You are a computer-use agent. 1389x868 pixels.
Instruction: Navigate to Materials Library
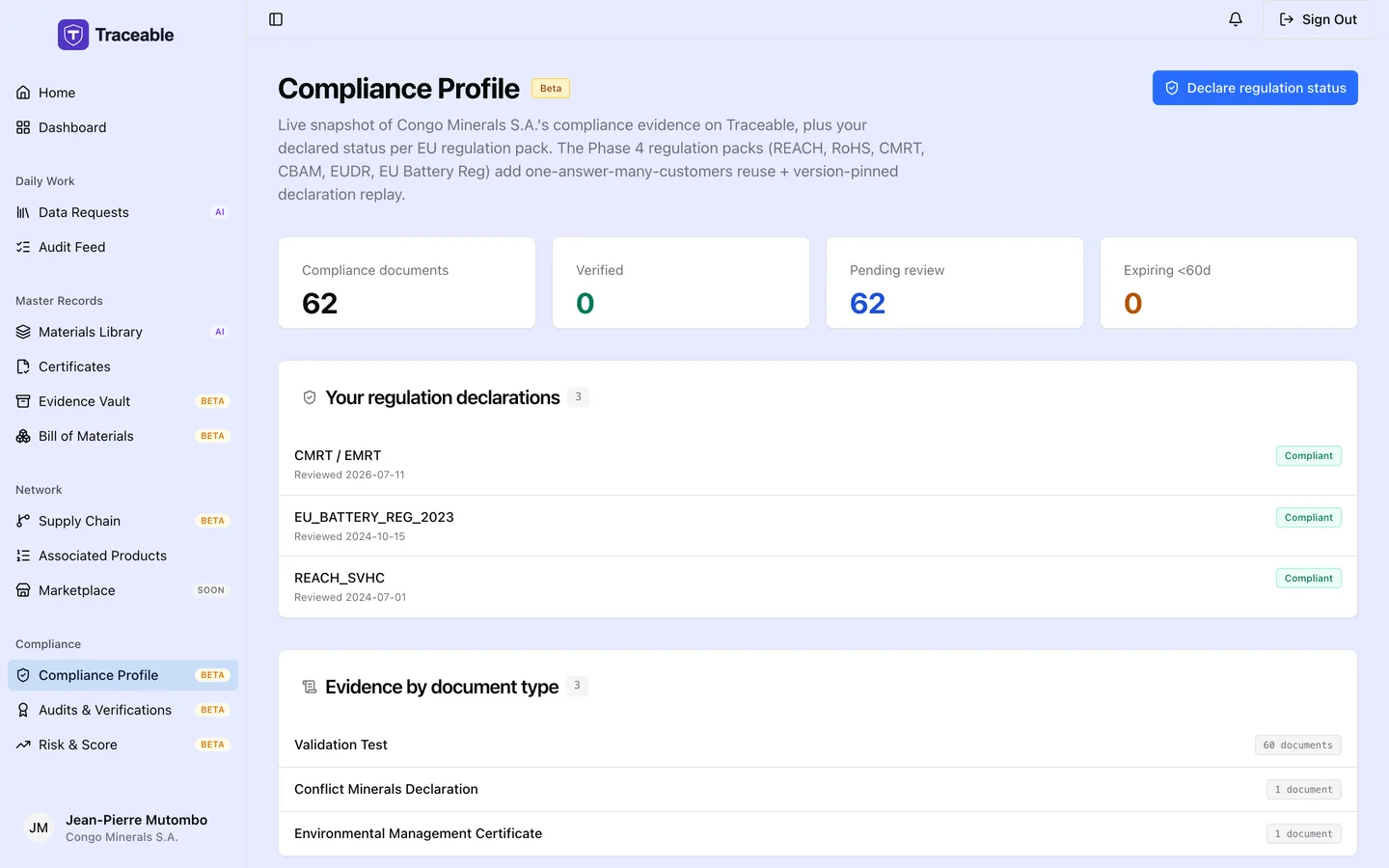[x=123, y=332]
